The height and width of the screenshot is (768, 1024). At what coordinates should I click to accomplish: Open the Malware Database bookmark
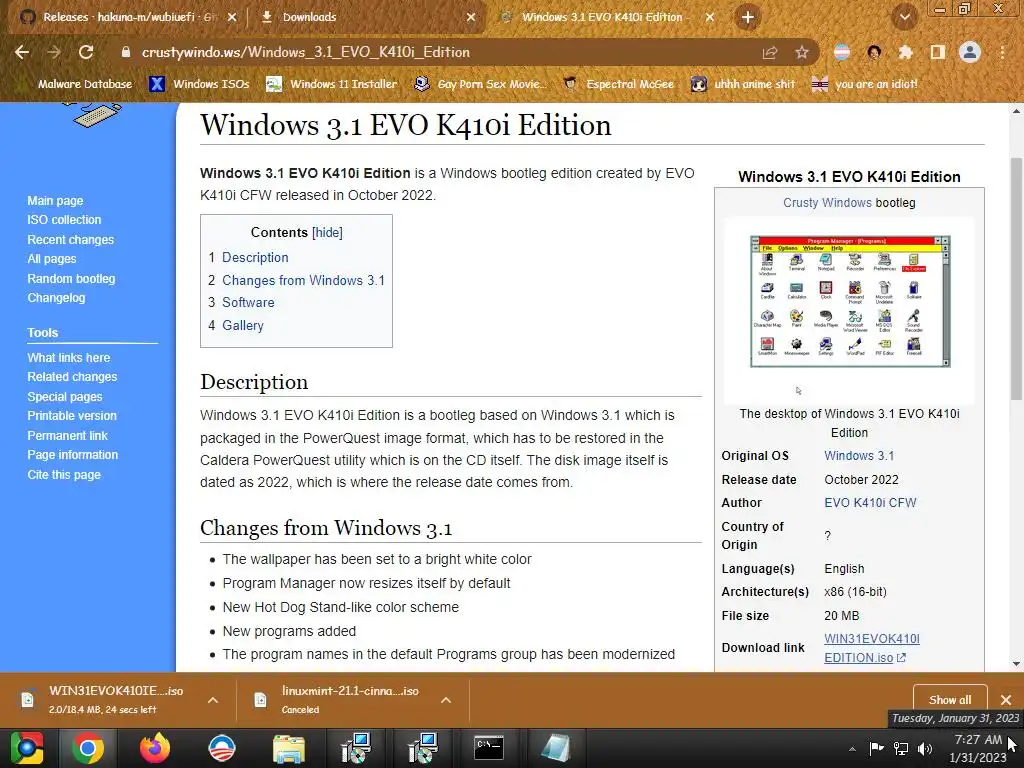tap(76, 84)
